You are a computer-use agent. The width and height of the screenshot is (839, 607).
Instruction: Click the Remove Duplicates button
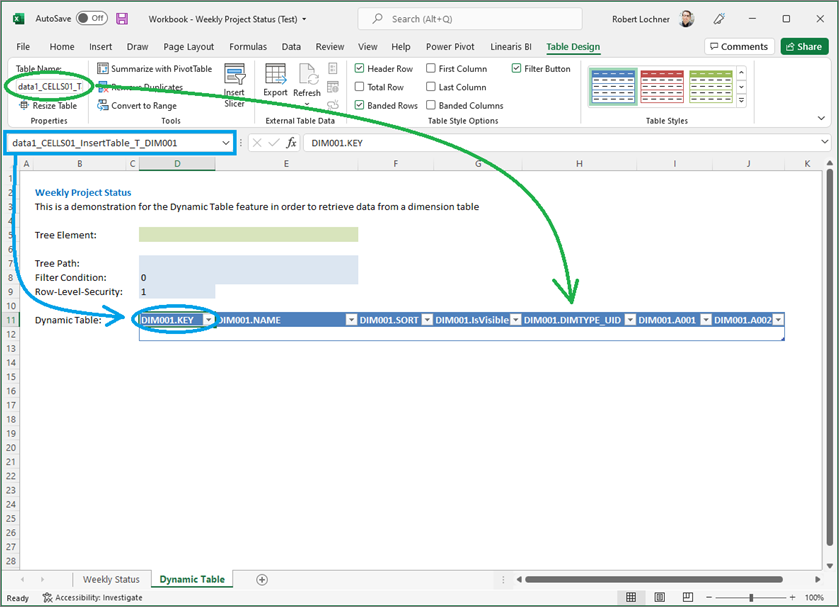tap(140, 87)
